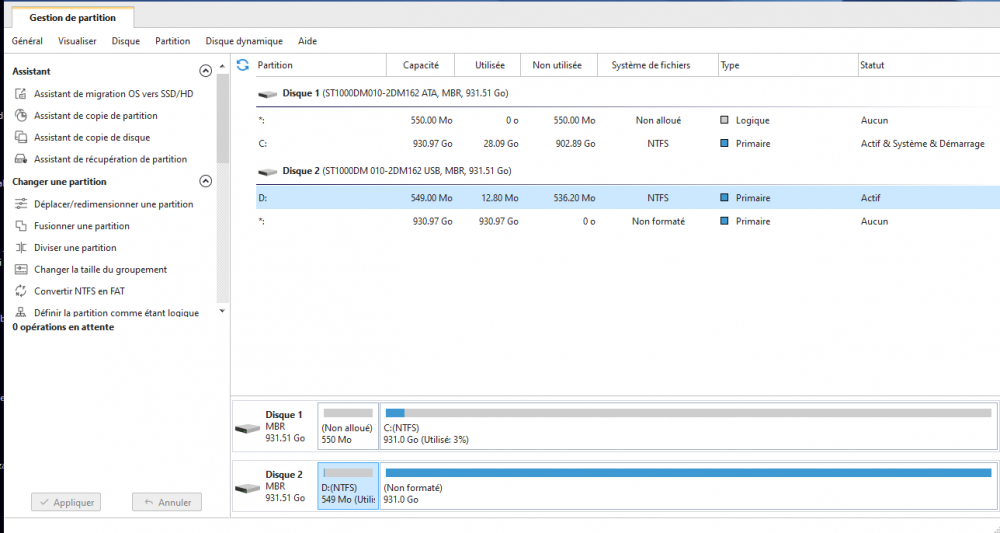Click the merge partition icon
The image size is (1000, 533).
pyautogui.click(x=20, y=226)
